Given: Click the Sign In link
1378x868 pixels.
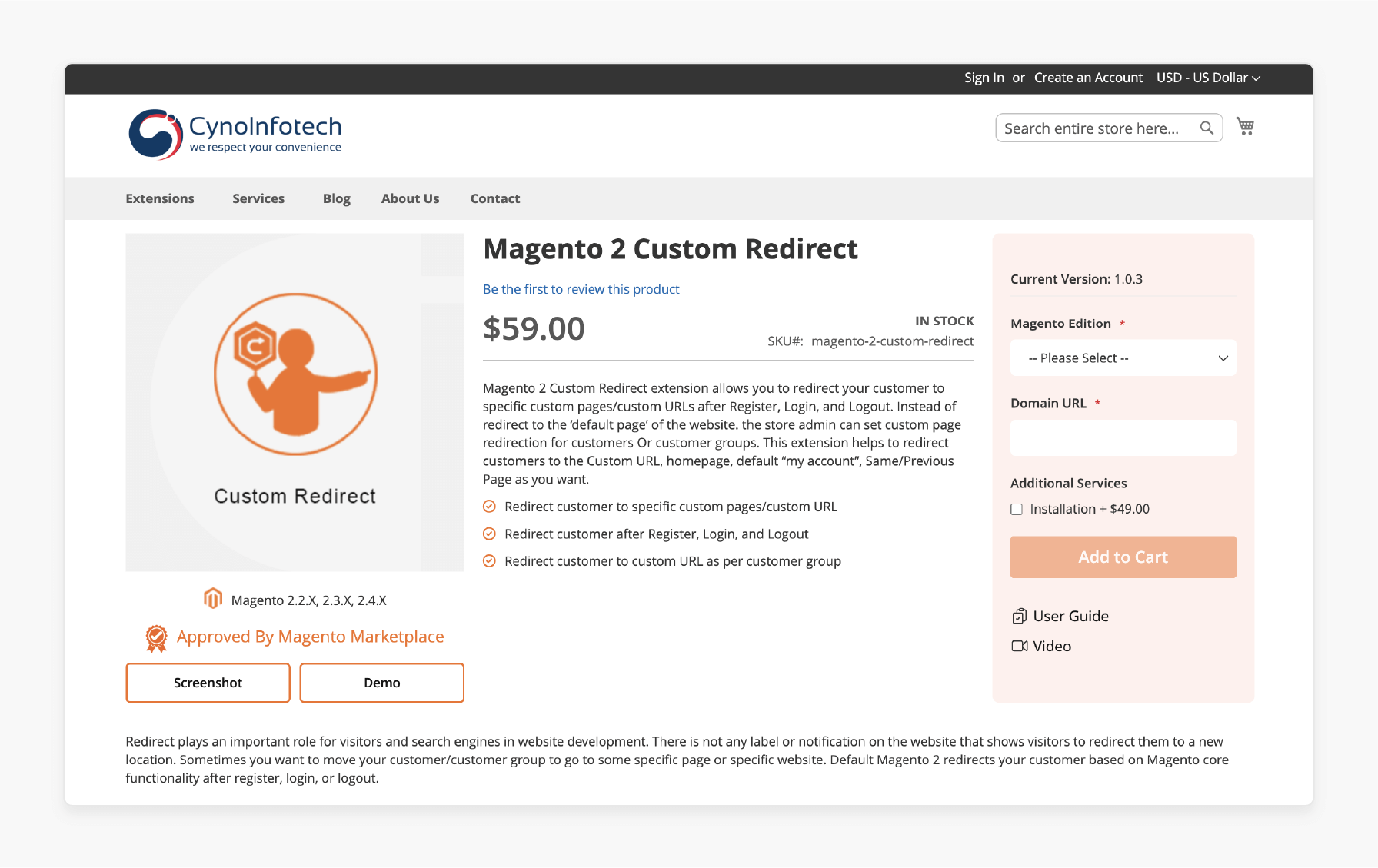Looking at the screenshot, I should click(x=984, y=78).
